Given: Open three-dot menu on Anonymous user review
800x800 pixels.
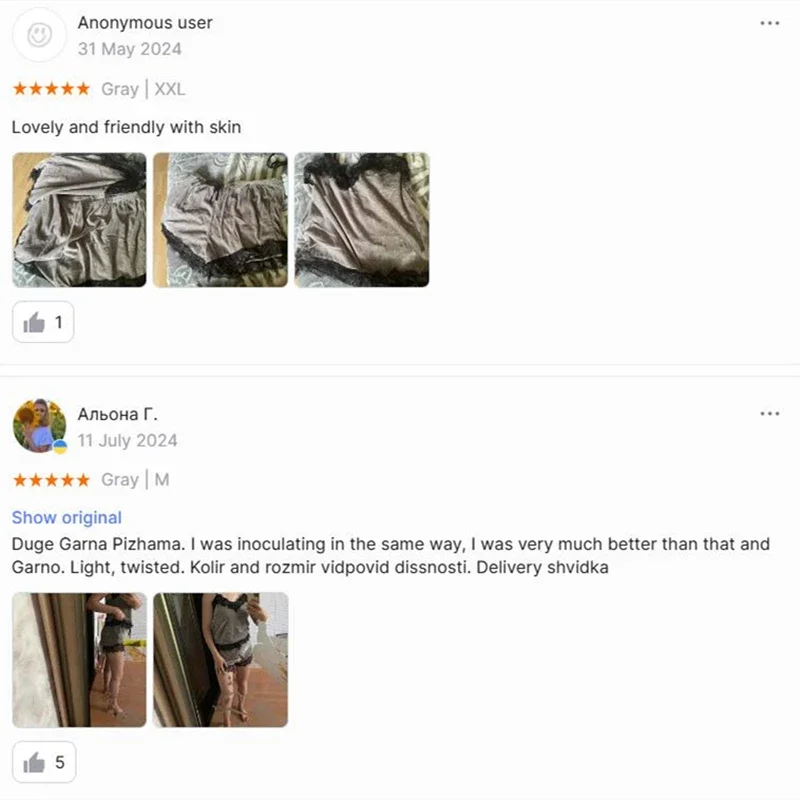Looking at the screenshot, I should 769,23.
